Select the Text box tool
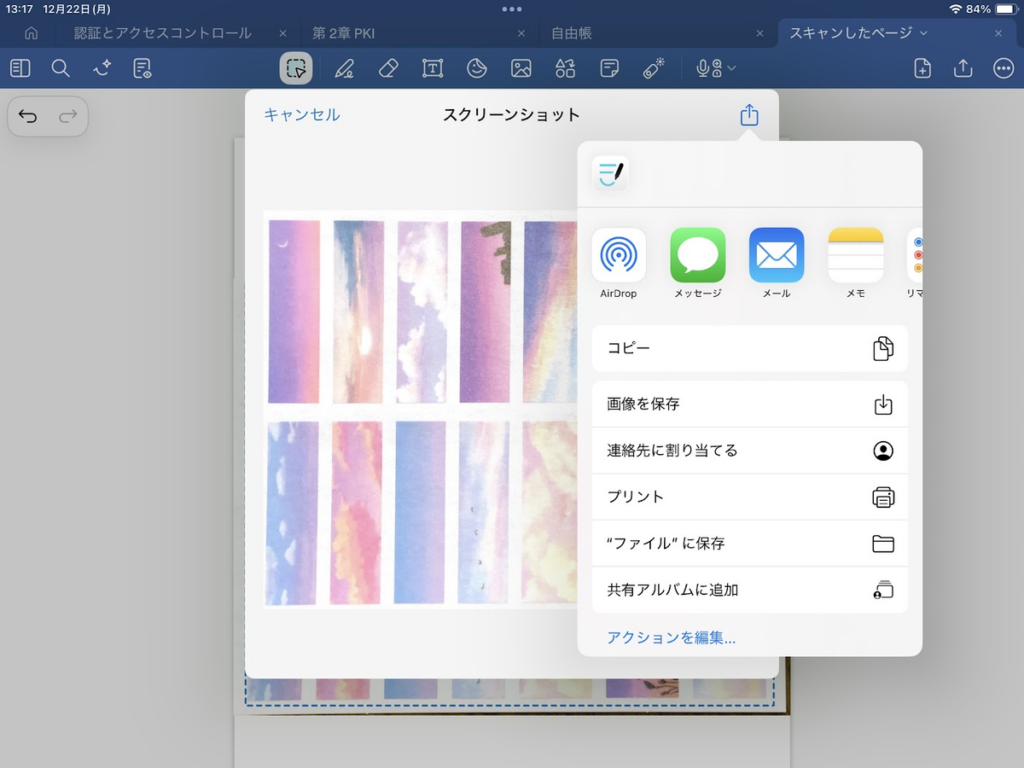 [432, 68]
